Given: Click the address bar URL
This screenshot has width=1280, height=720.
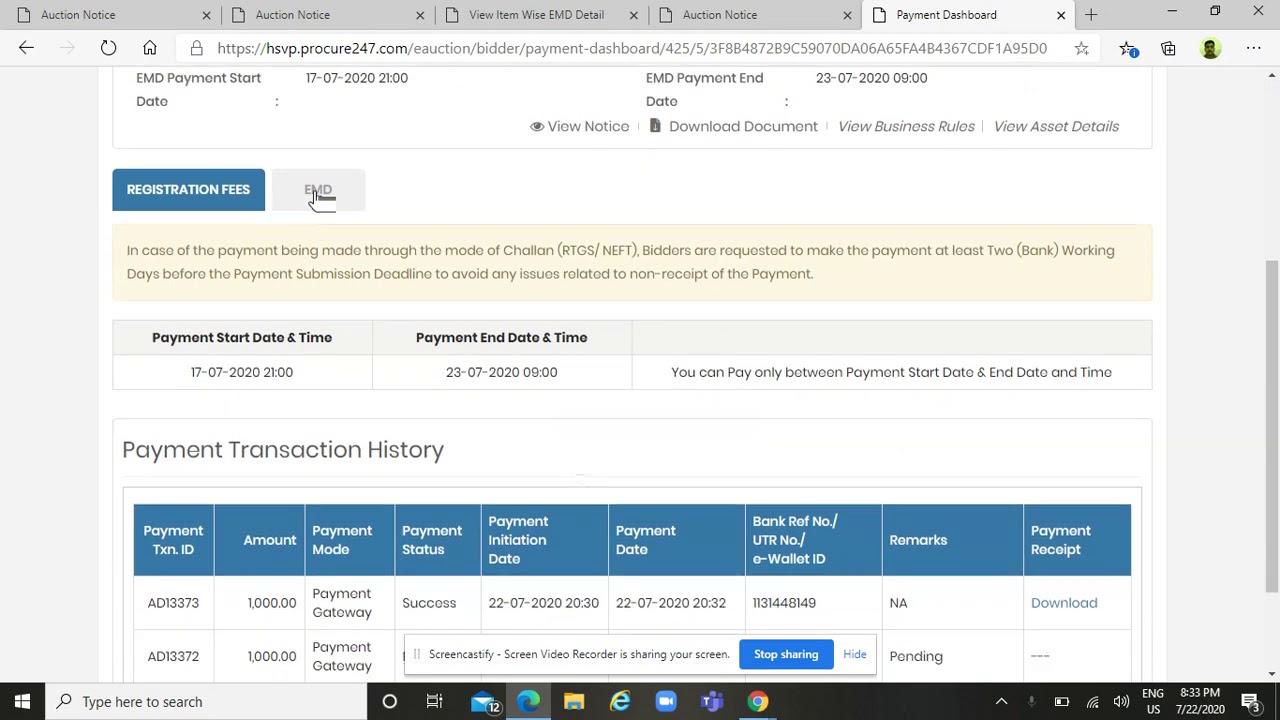Looking at the screenshot, I should (x=632, y=48).
